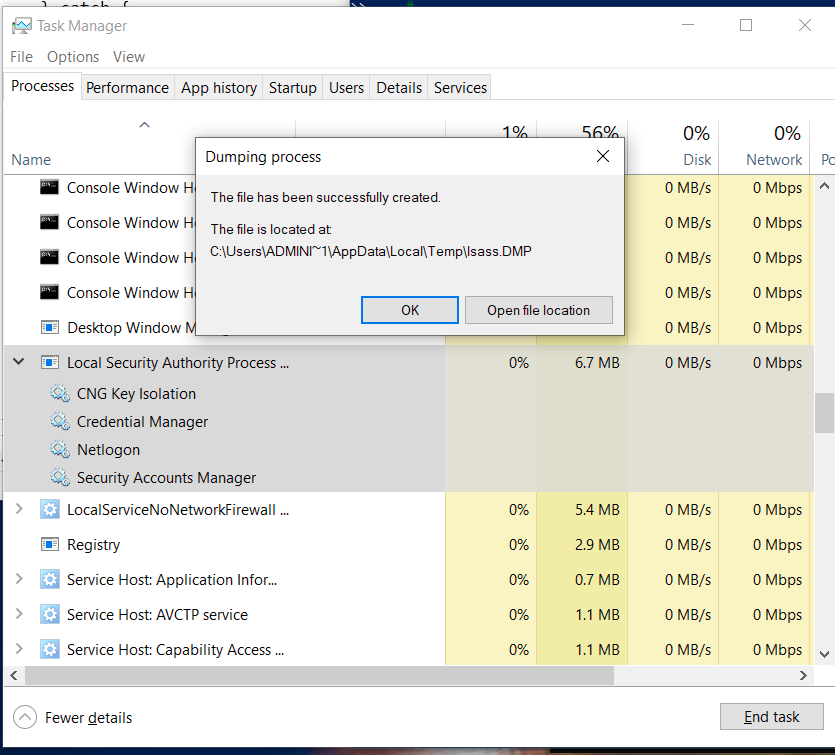835x755 pixels.
Task: Collapse the Local Security Authority Process group
Action: pyautogui.click(x=19, y=362)
